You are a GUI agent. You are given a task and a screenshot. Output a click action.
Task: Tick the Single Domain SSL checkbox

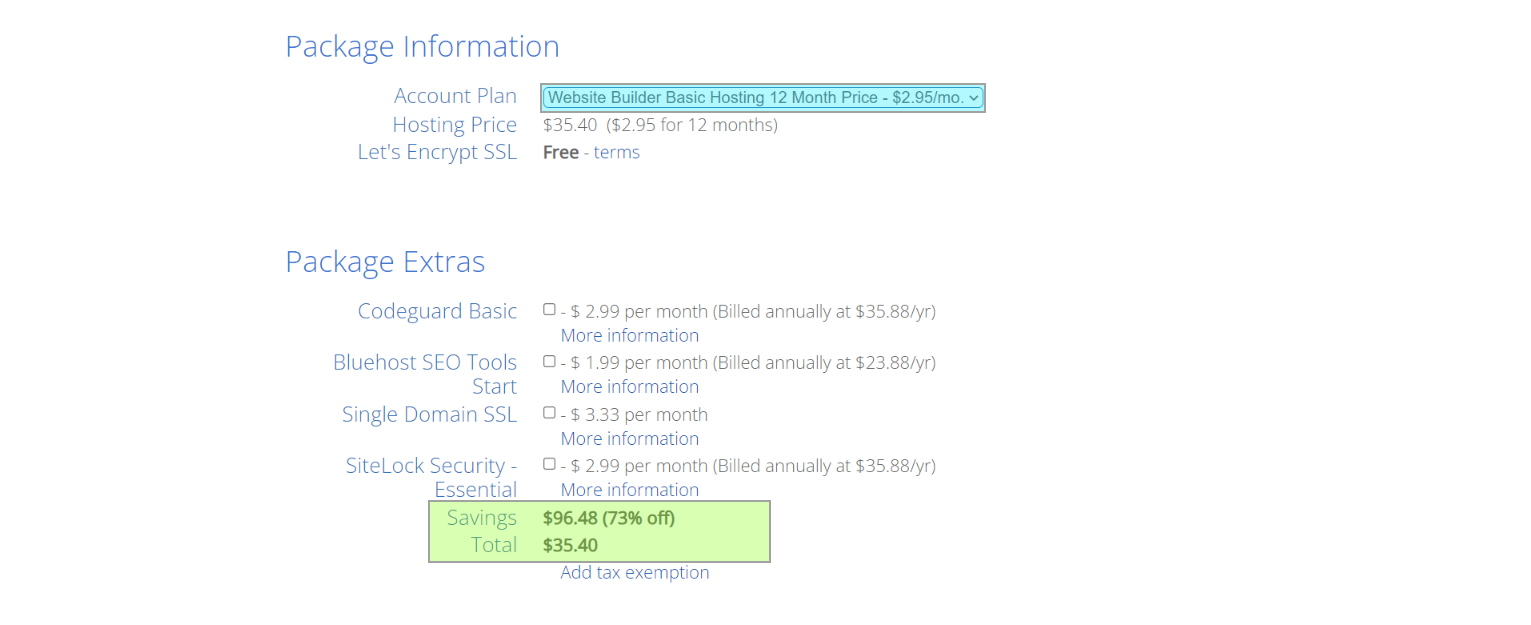coord(549,413)
